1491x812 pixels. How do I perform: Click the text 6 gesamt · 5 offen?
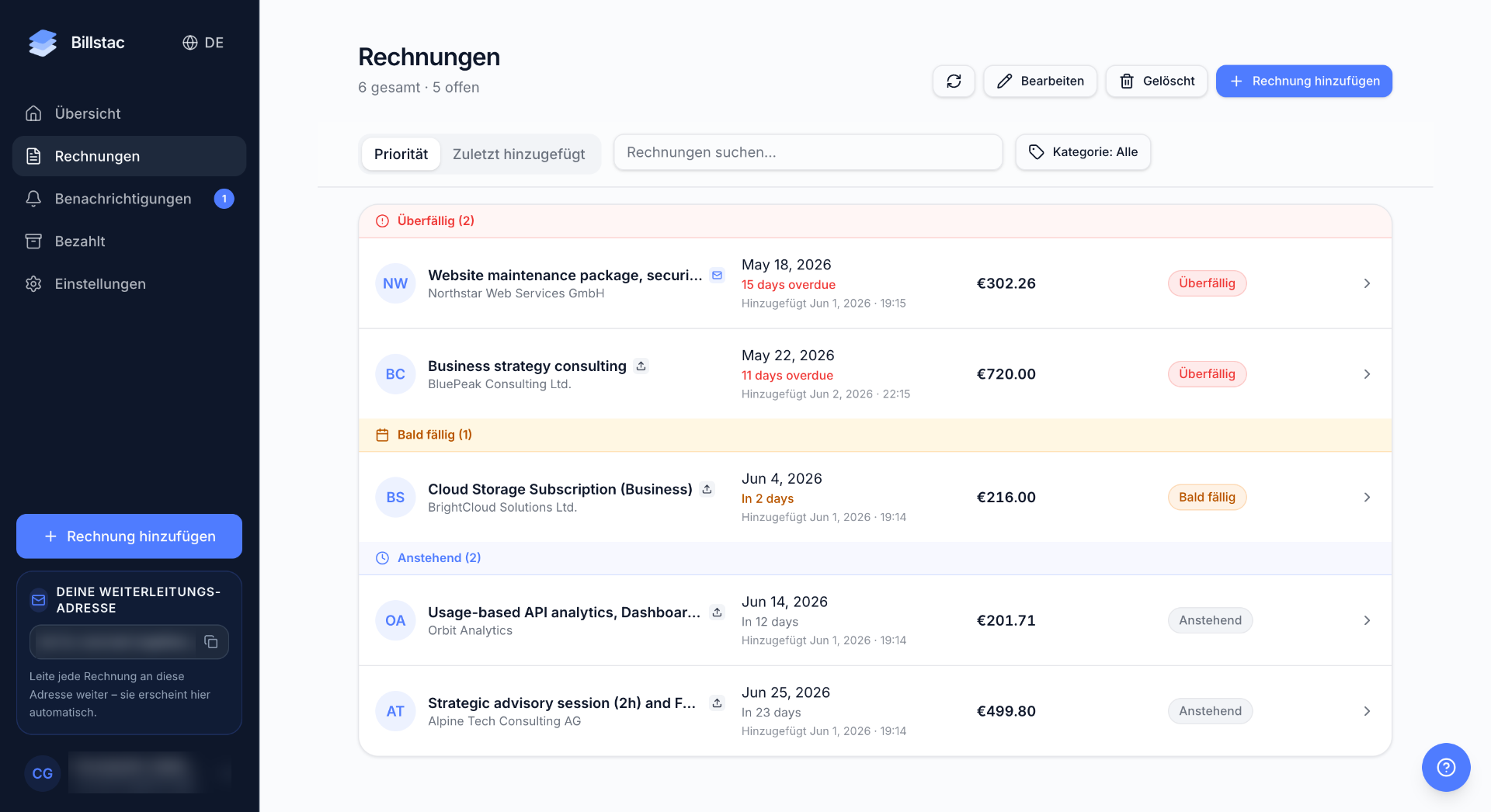click(x=419, y=88)
